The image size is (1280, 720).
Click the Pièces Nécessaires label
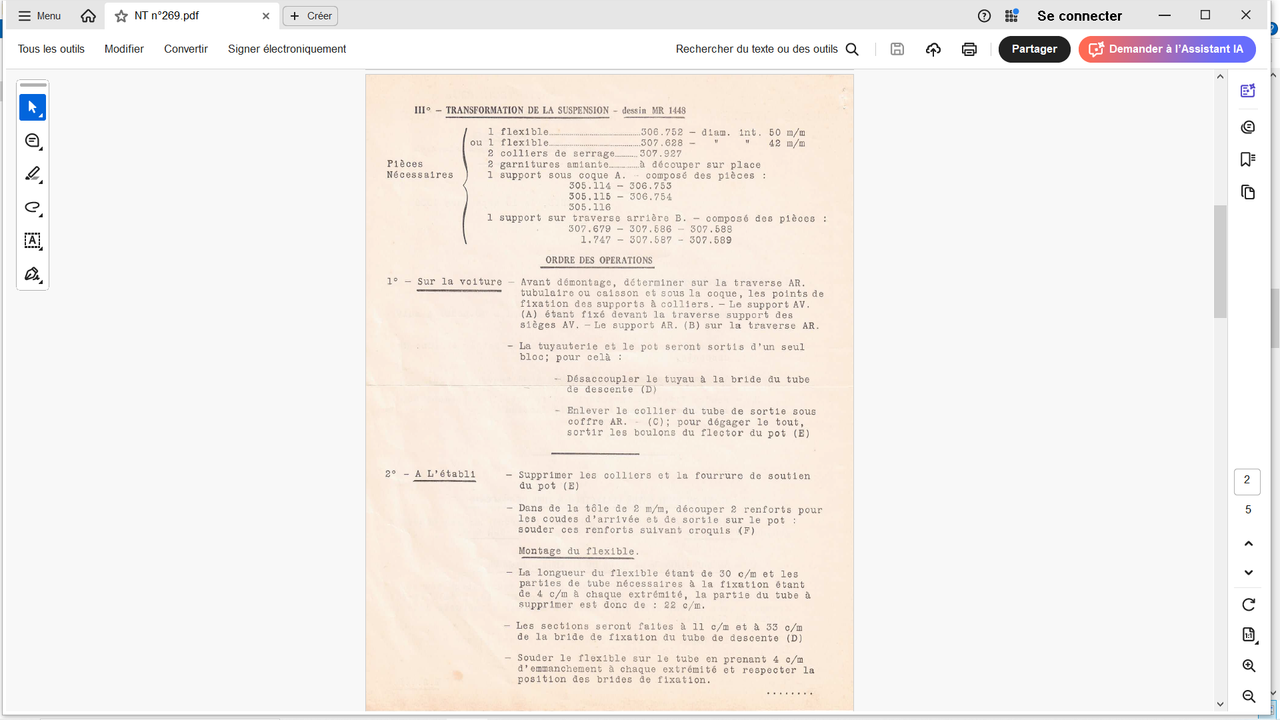tap(419, 169)
